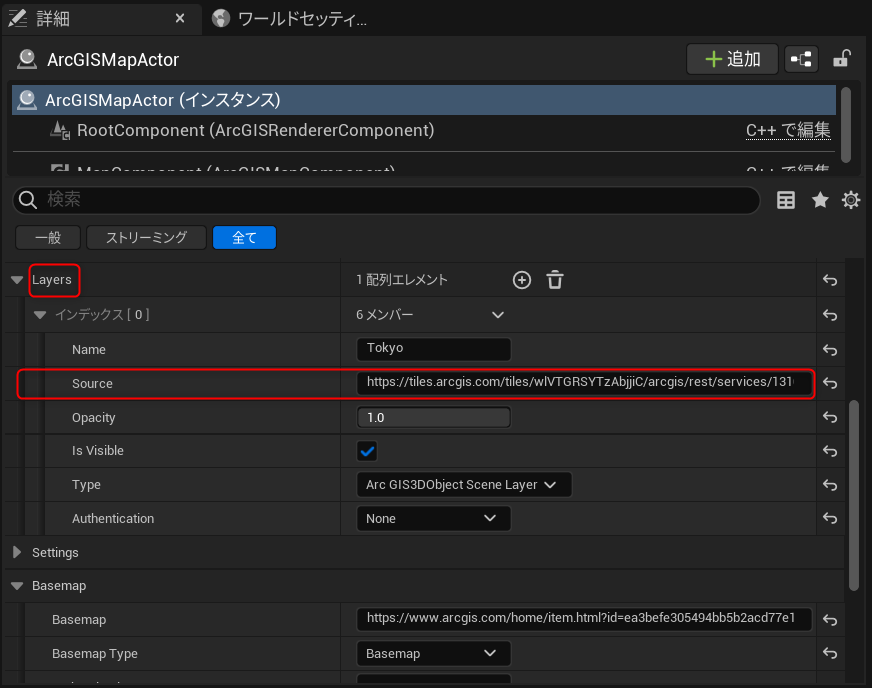Open property matrix table icon

click(x=786, y=200)
